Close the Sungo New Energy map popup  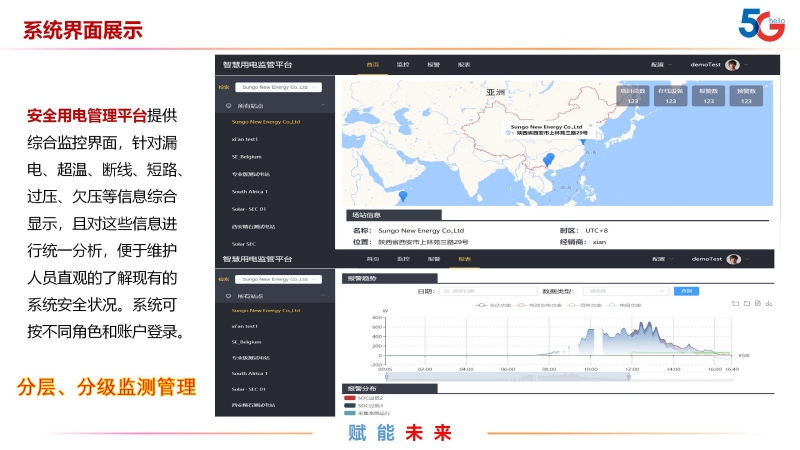(590, 122)
